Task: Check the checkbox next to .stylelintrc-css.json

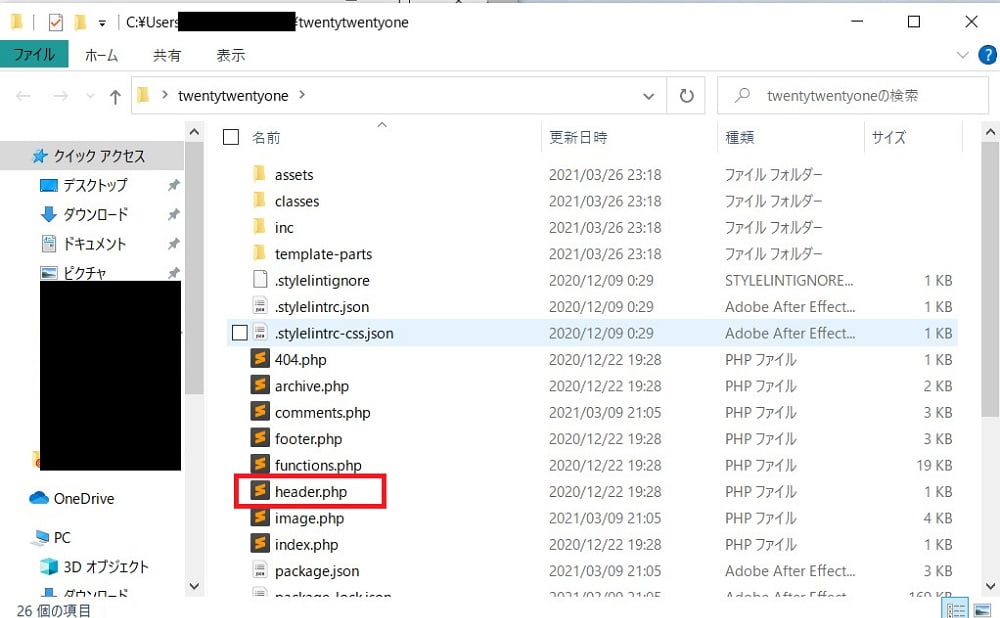Action: (x=238, y=332)
